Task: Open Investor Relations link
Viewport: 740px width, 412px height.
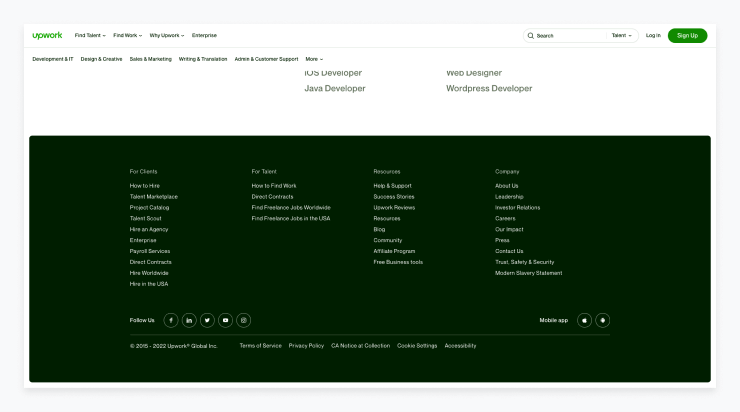Action: point(517,208)
